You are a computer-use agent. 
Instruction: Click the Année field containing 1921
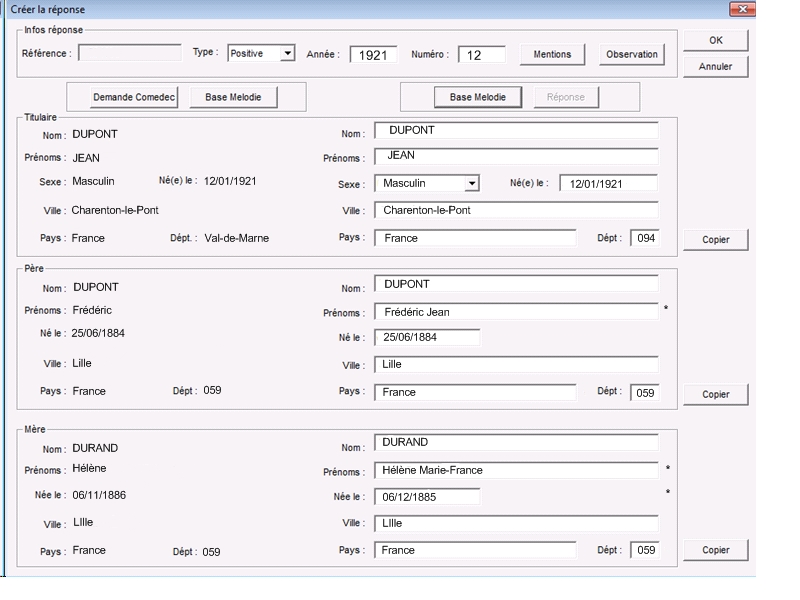pos(373,55)
